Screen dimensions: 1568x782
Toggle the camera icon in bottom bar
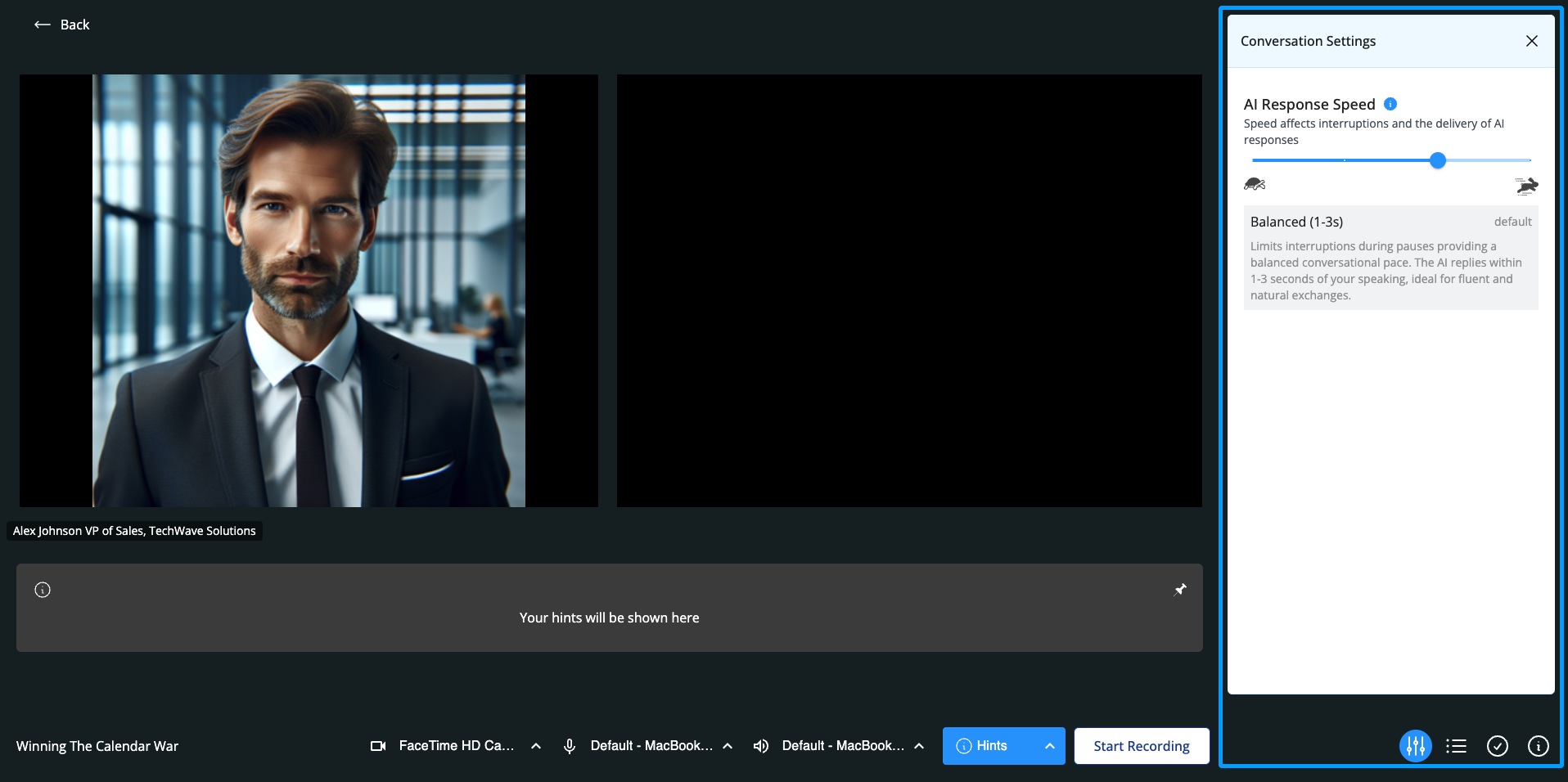[x=378, y=746]
